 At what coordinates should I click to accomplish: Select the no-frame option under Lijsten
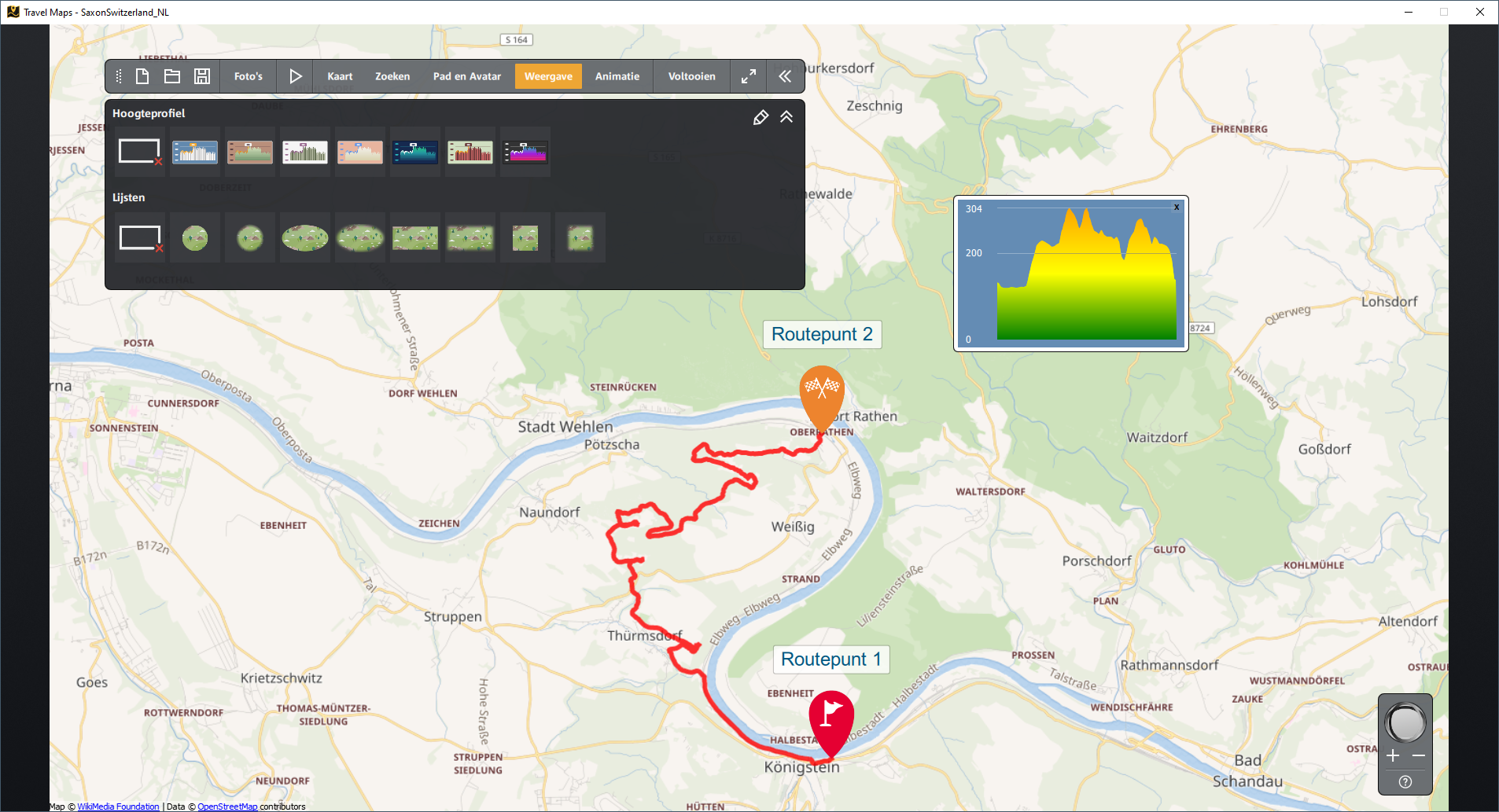pyautogui.click(x=140, y=237)
